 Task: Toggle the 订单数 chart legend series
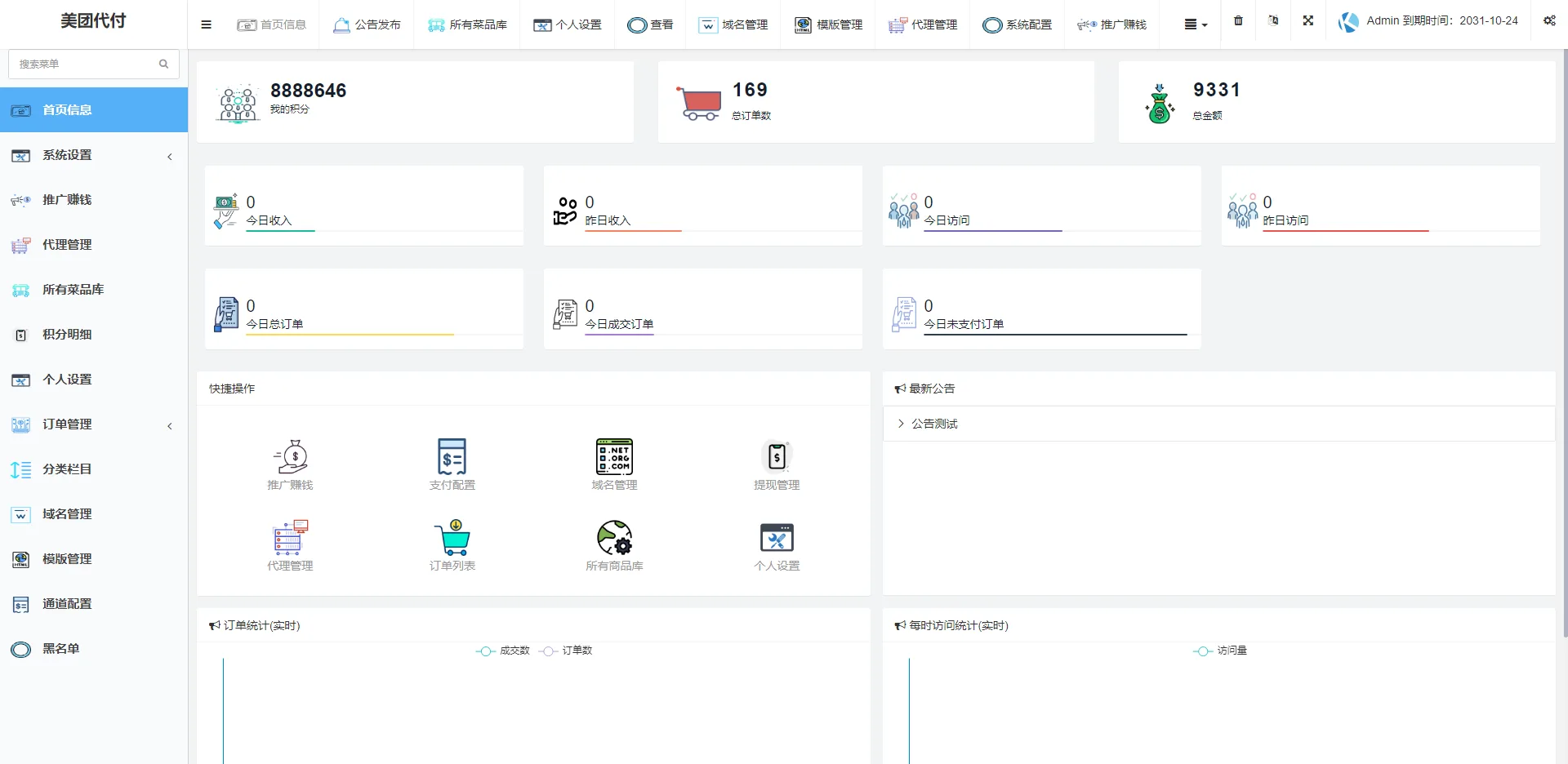pyautogui.click(x=566, y=651)
